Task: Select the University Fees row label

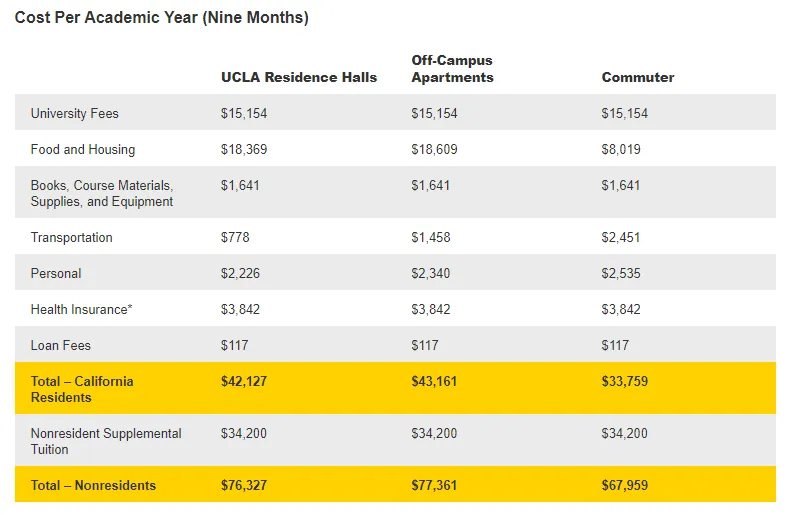Action: [74, 113]
